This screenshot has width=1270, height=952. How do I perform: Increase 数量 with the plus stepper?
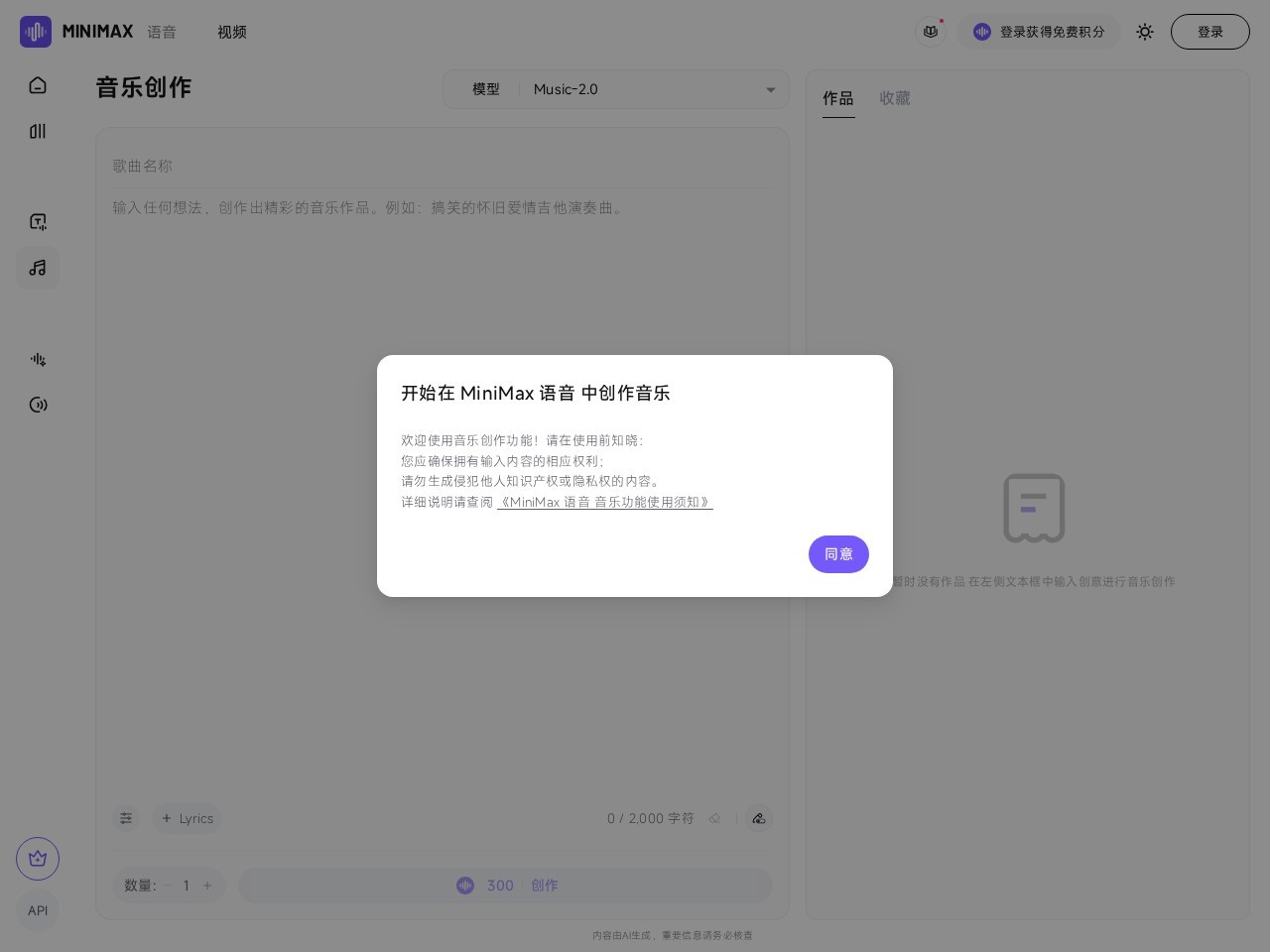[207, 886]
